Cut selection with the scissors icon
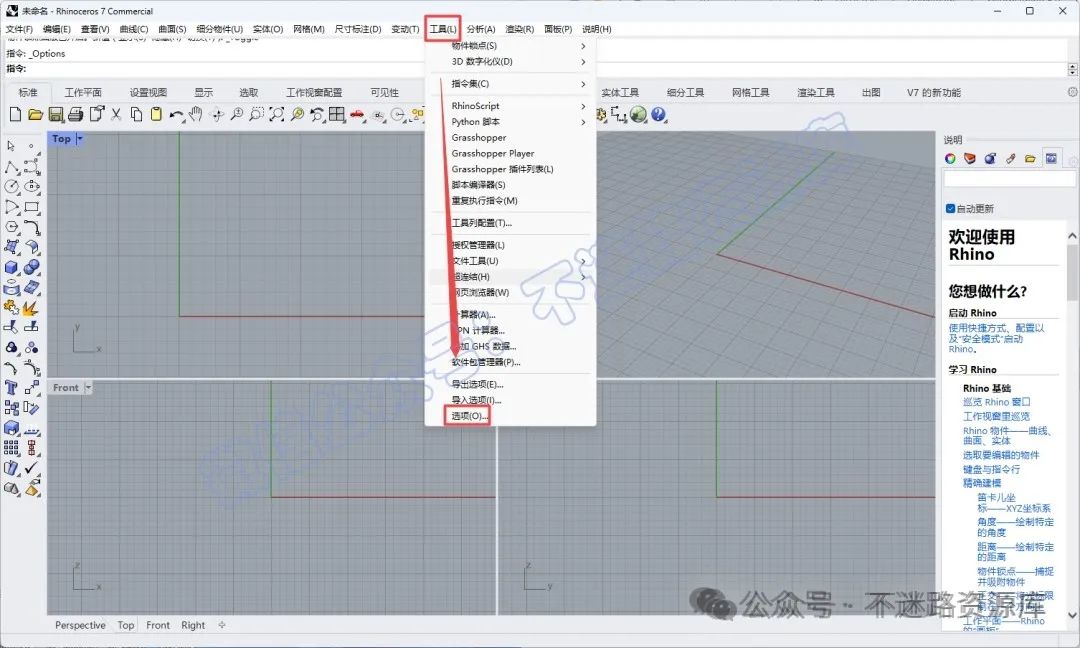The height and width of the screenshot is (648, 1080). click(x=116, y=114)
